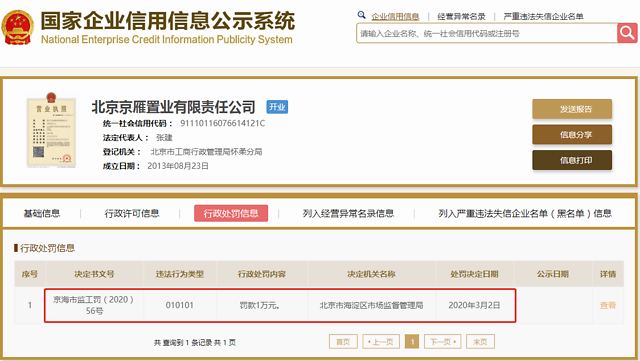This screenshot has width=640, height=361.
Task: Click the 发送报告 button
Action: point(572,109)
